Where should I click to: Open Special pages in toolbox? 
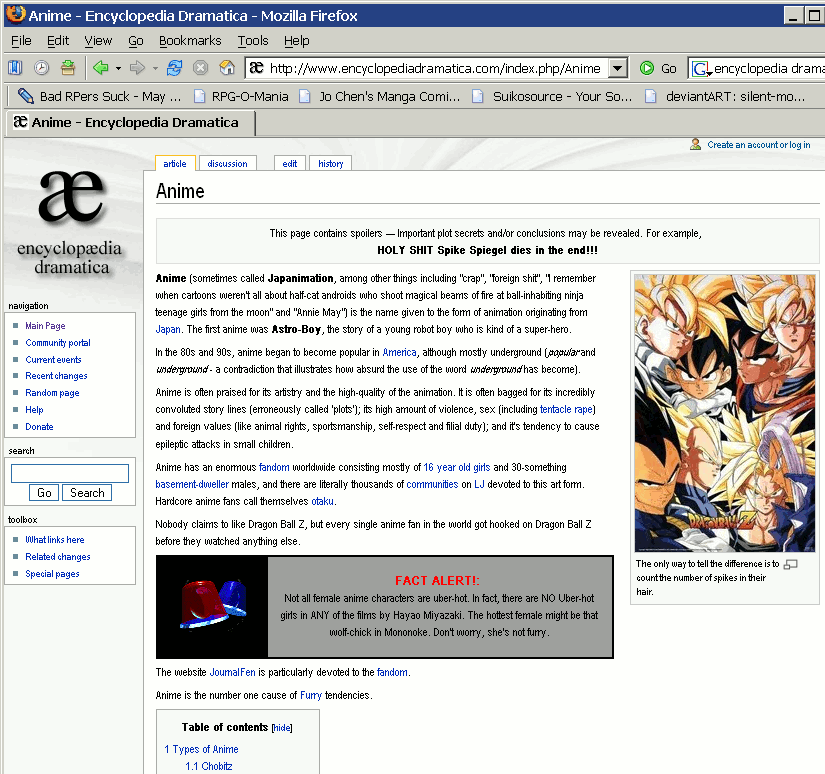pos(52,574)
